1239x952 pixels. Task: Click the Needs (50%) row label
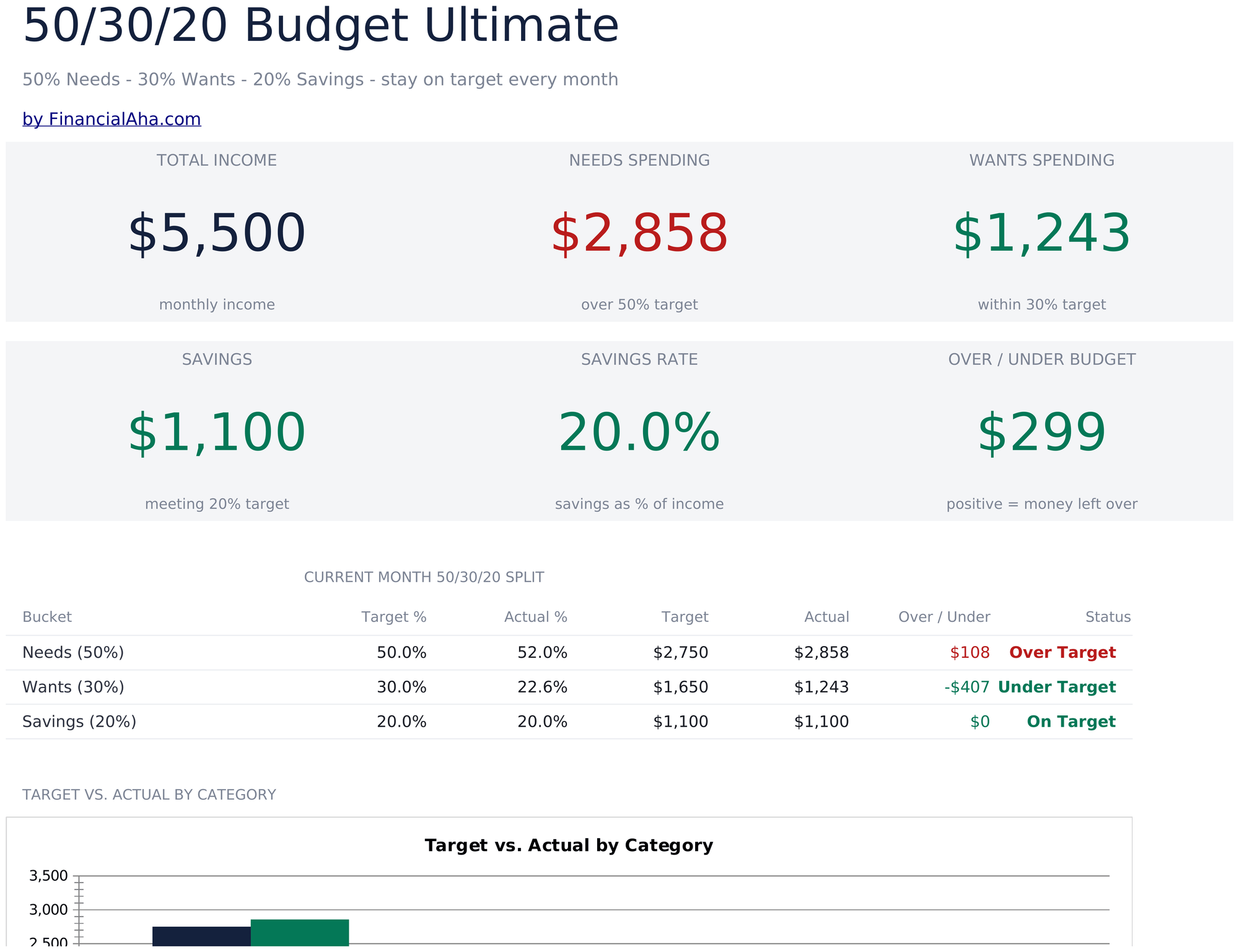73,653
